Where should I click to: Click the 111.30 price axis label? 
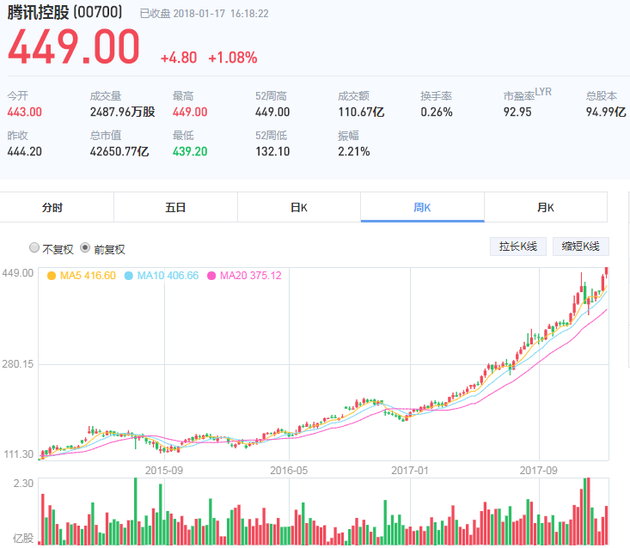(18, 454)
